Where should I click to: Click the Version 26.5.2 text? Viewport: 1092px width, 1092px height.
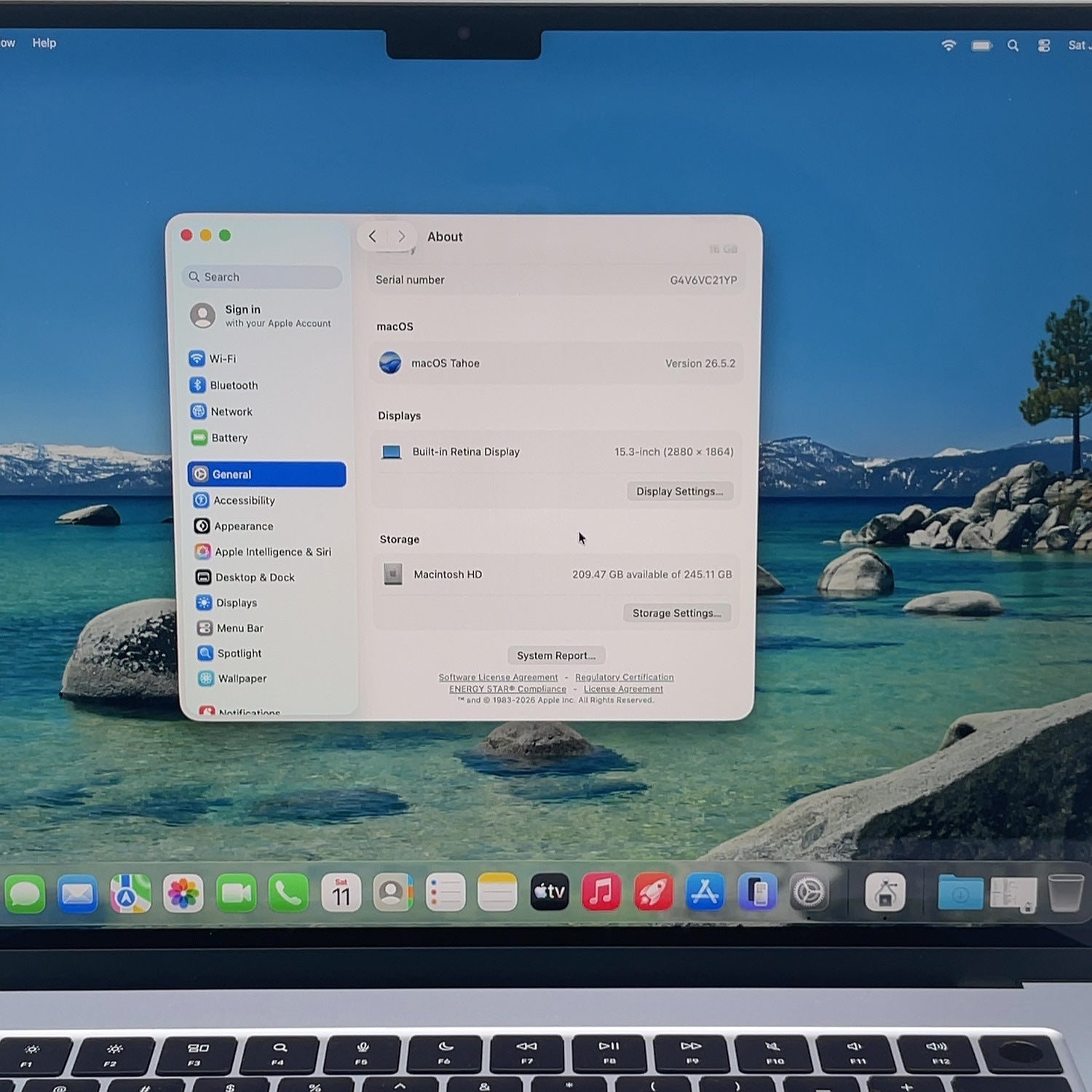(x=700, y=363)
